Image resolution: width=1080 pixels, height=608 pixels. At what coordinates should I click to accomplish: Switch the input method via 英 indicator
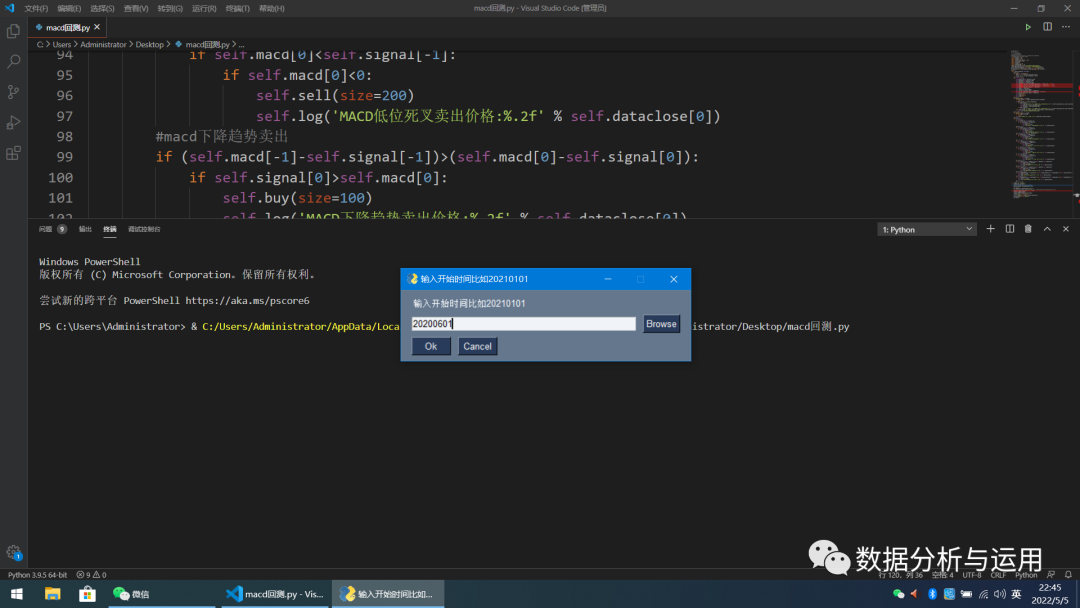pos(1016,594)
